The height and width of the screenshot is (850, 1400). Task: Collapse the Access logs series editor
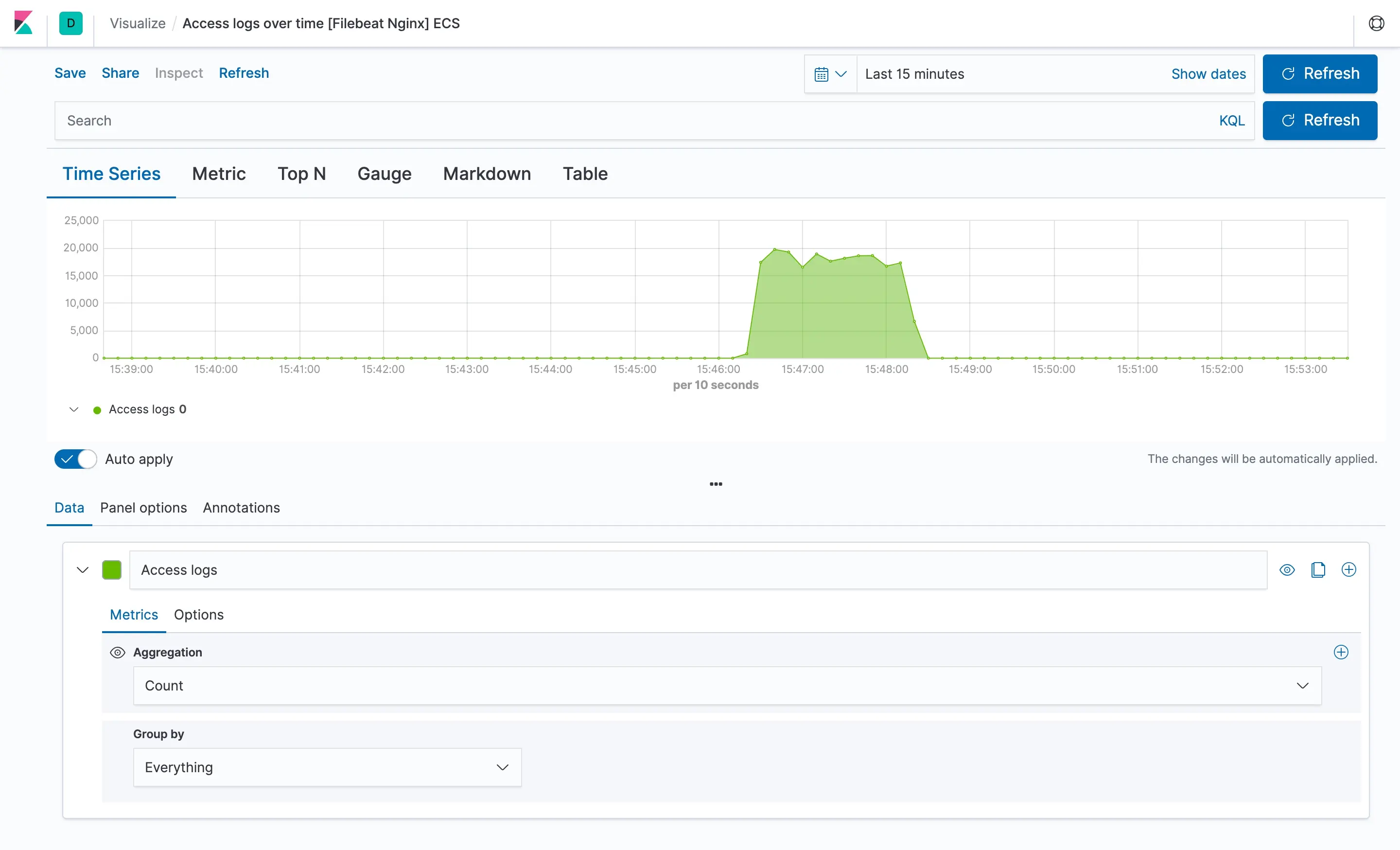click(x=82, y=569)
